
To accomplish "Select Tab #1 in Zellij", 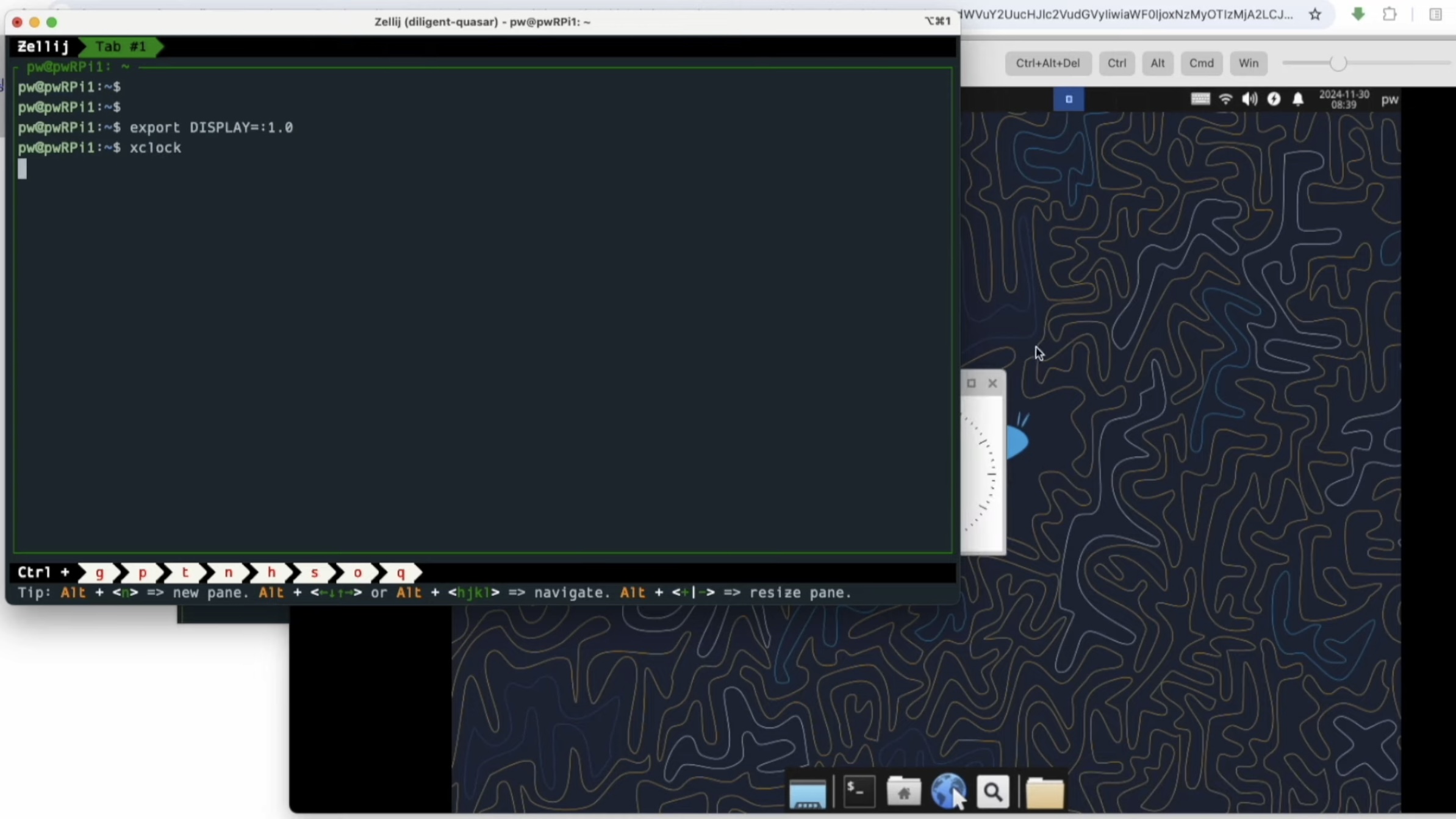I will [x=120, y=46].
